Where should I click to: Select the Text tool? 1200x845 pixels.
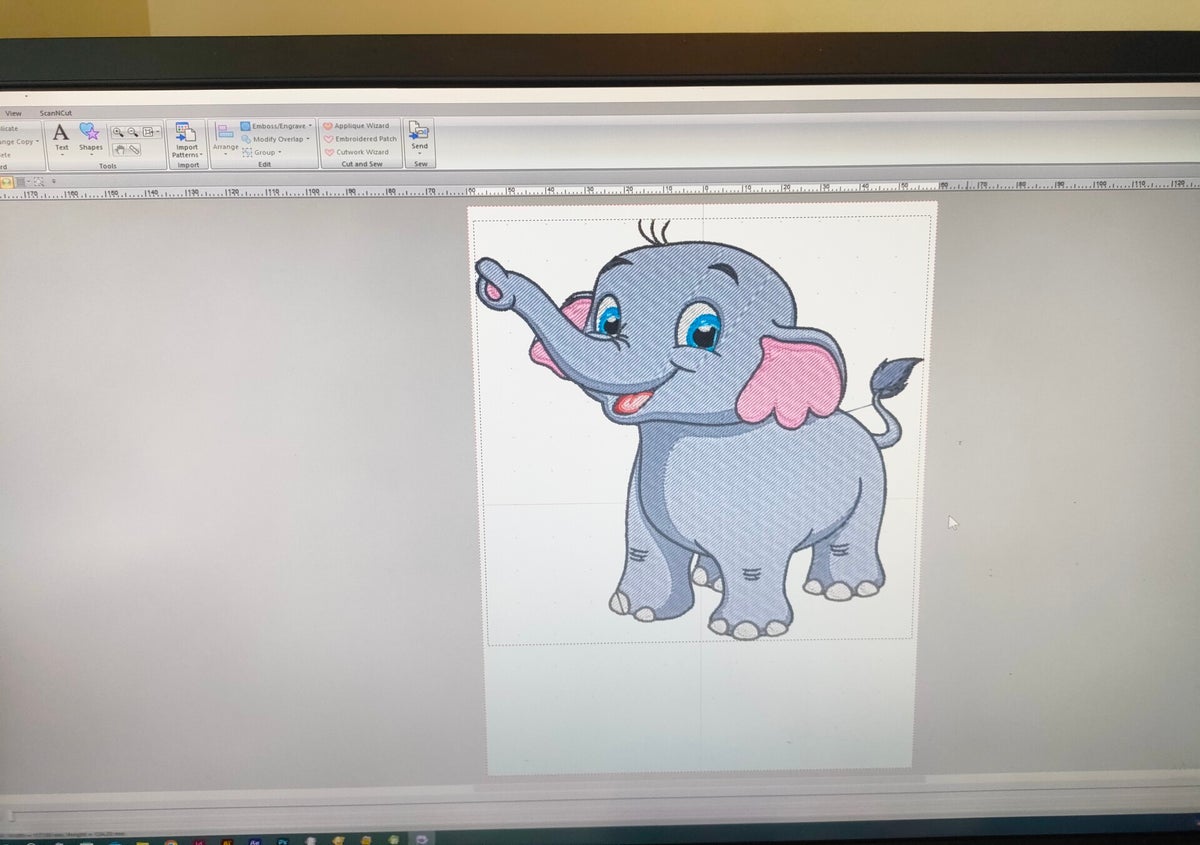click(x=61, y=137)
